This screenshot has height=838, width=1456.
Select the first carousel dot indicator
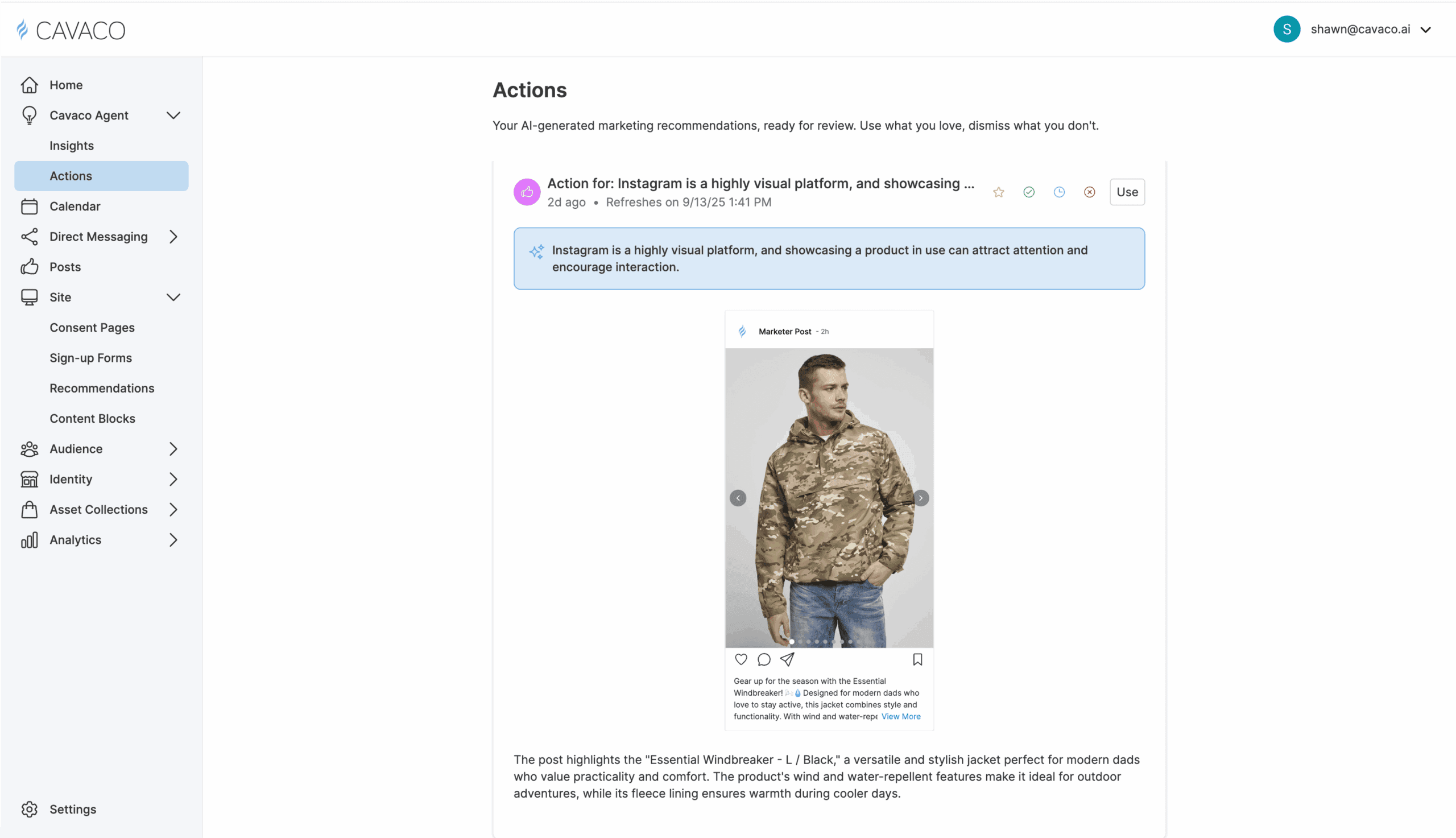coord(792,641)
